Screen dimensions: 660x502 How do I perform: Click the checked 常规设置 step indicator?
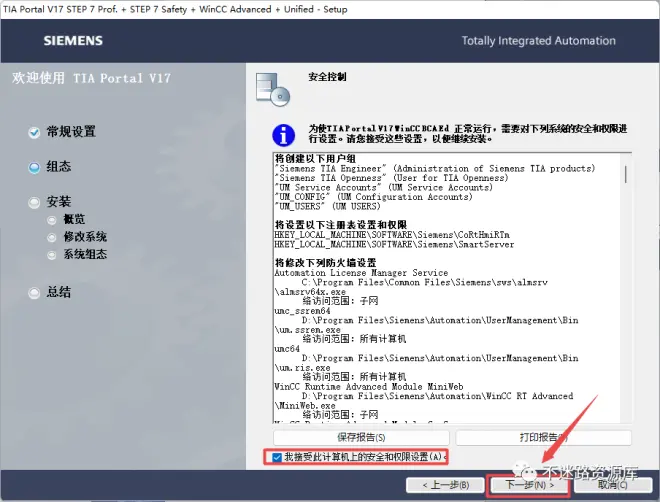pyautogui.click(x=34, y=133)
